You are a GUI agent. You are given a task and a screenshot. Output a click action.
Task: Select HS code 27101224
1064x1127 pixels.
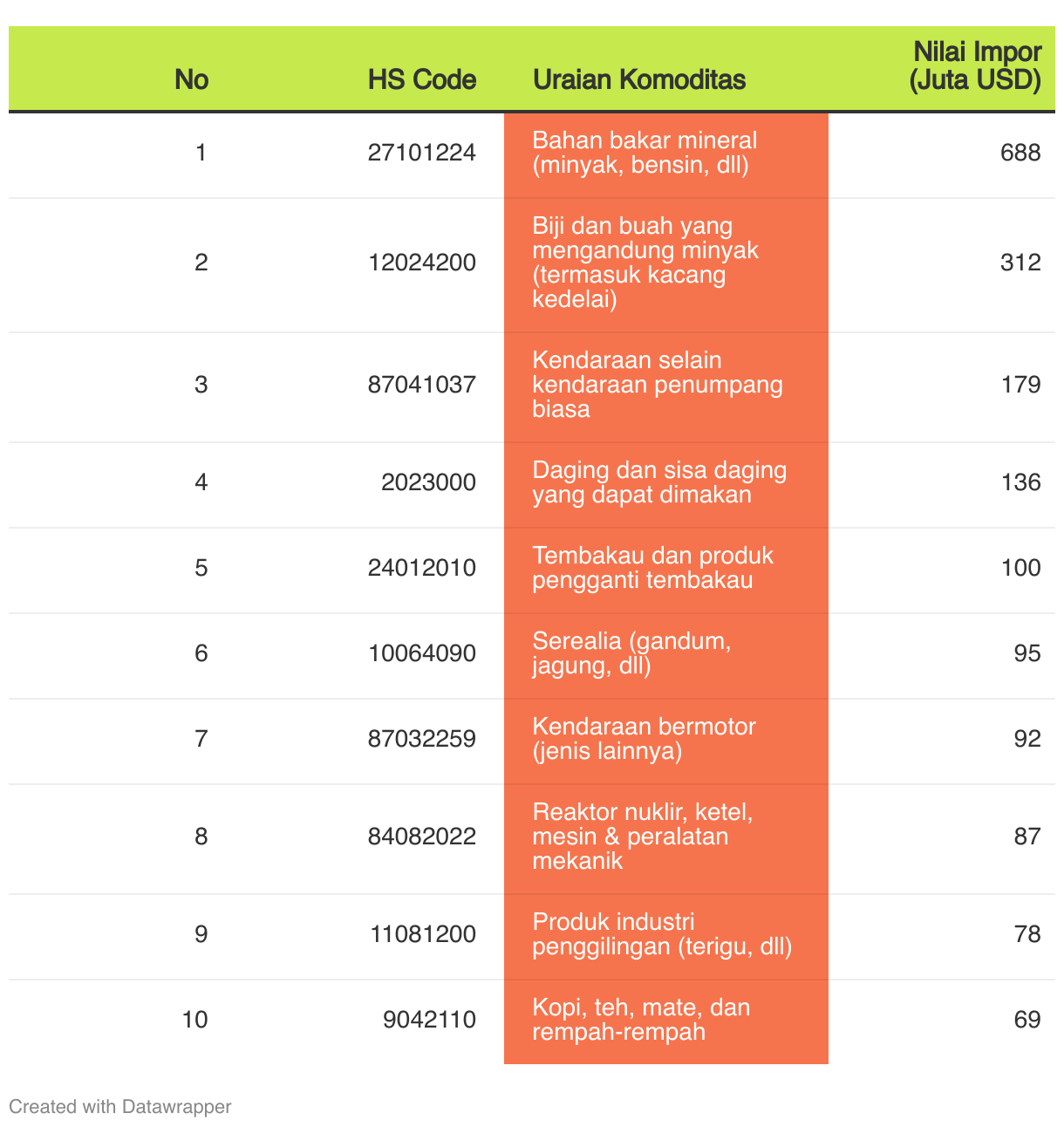coord(422,154)
